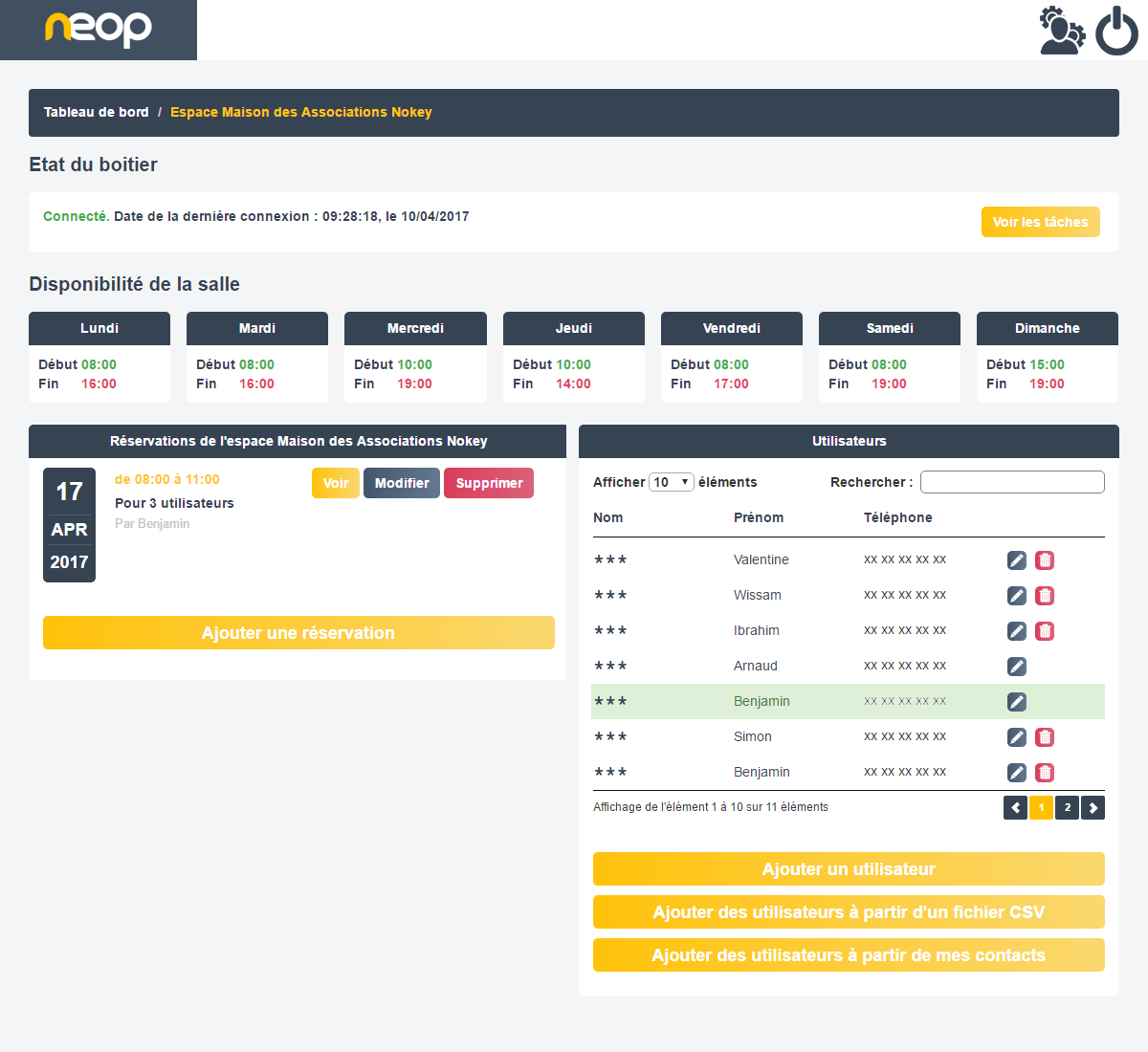Click Ajouter une réservation button

(298, 633)
